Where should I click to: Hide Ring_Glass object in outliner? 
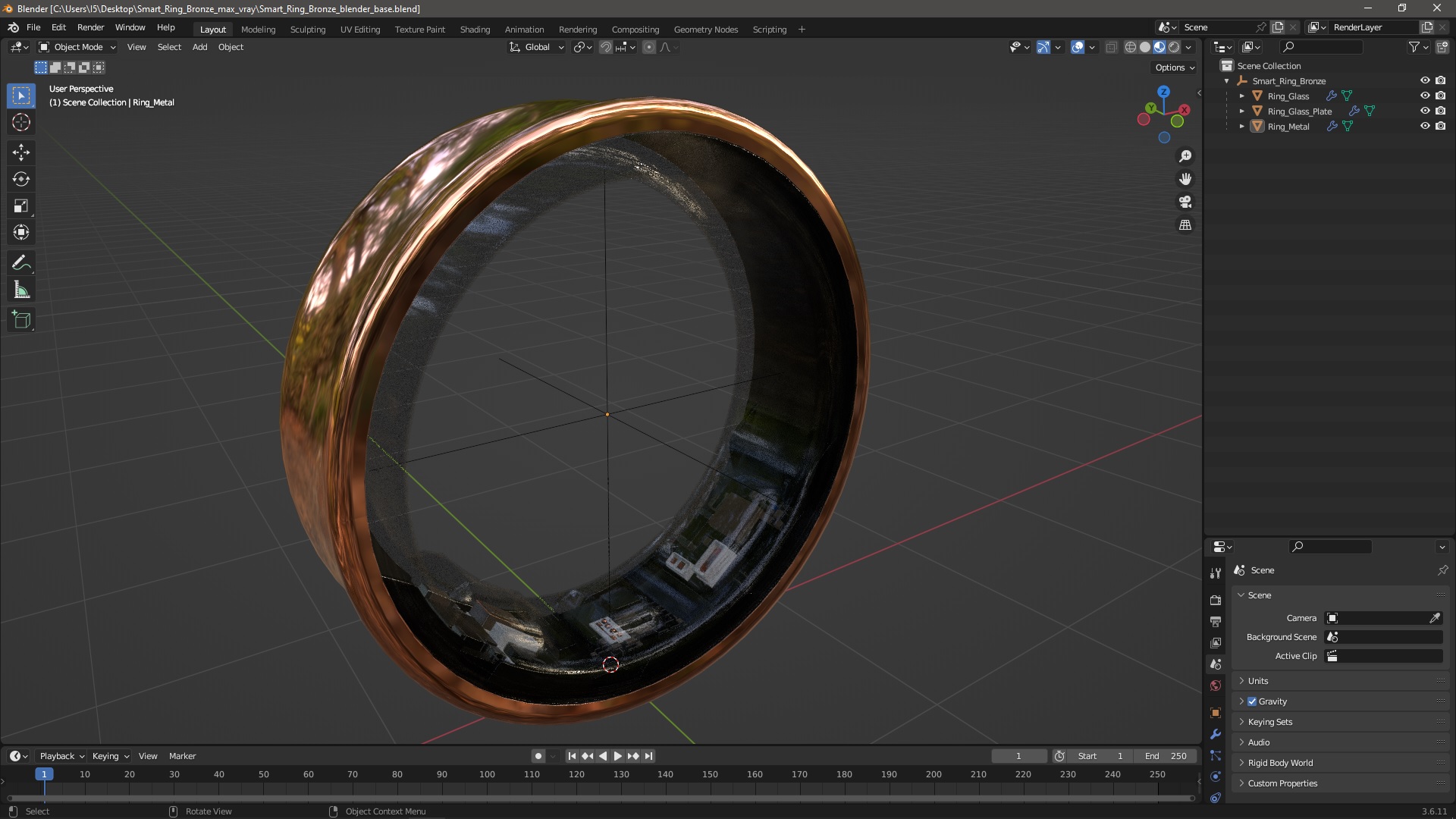click(x=1424, y=96)
